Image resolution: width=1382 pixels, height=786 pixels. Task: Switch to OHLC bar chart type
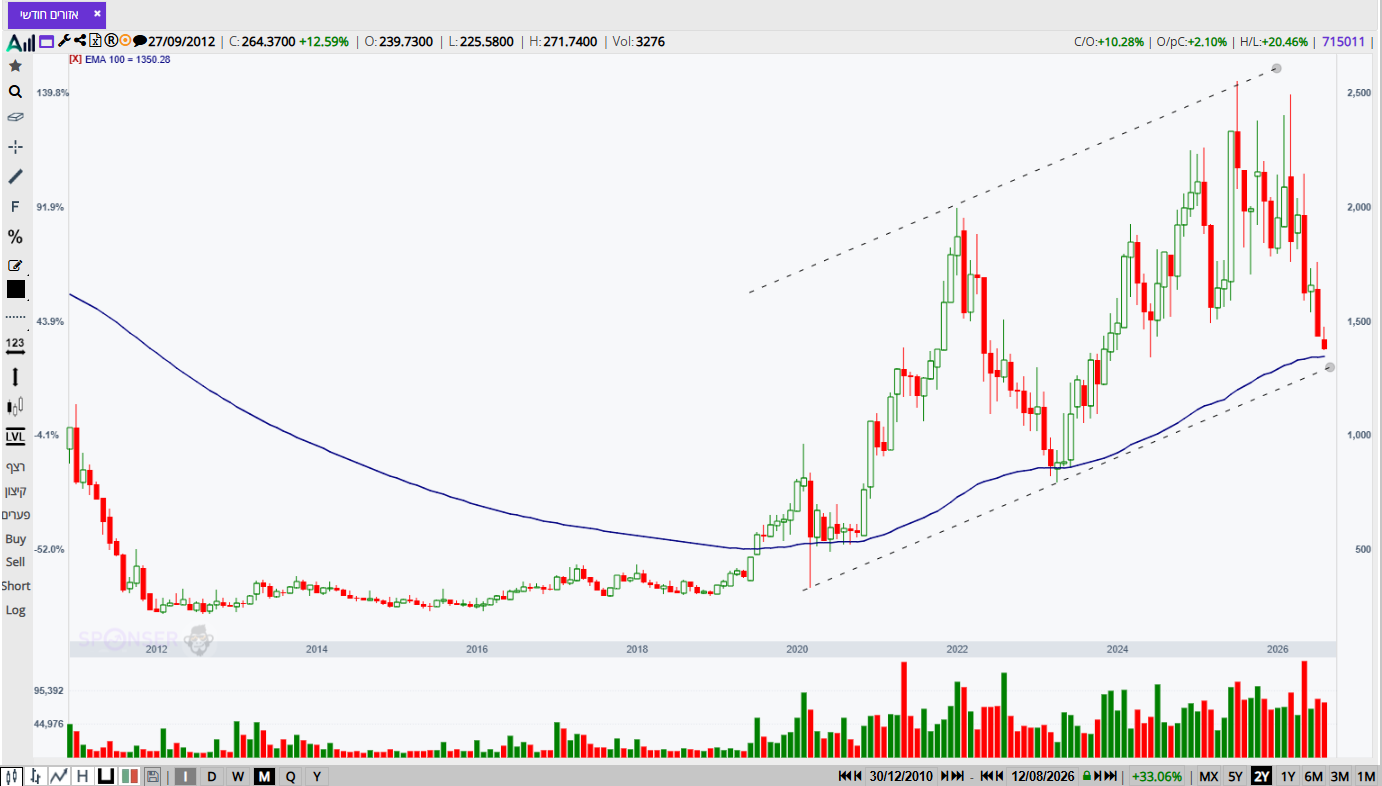click(36, 776)
